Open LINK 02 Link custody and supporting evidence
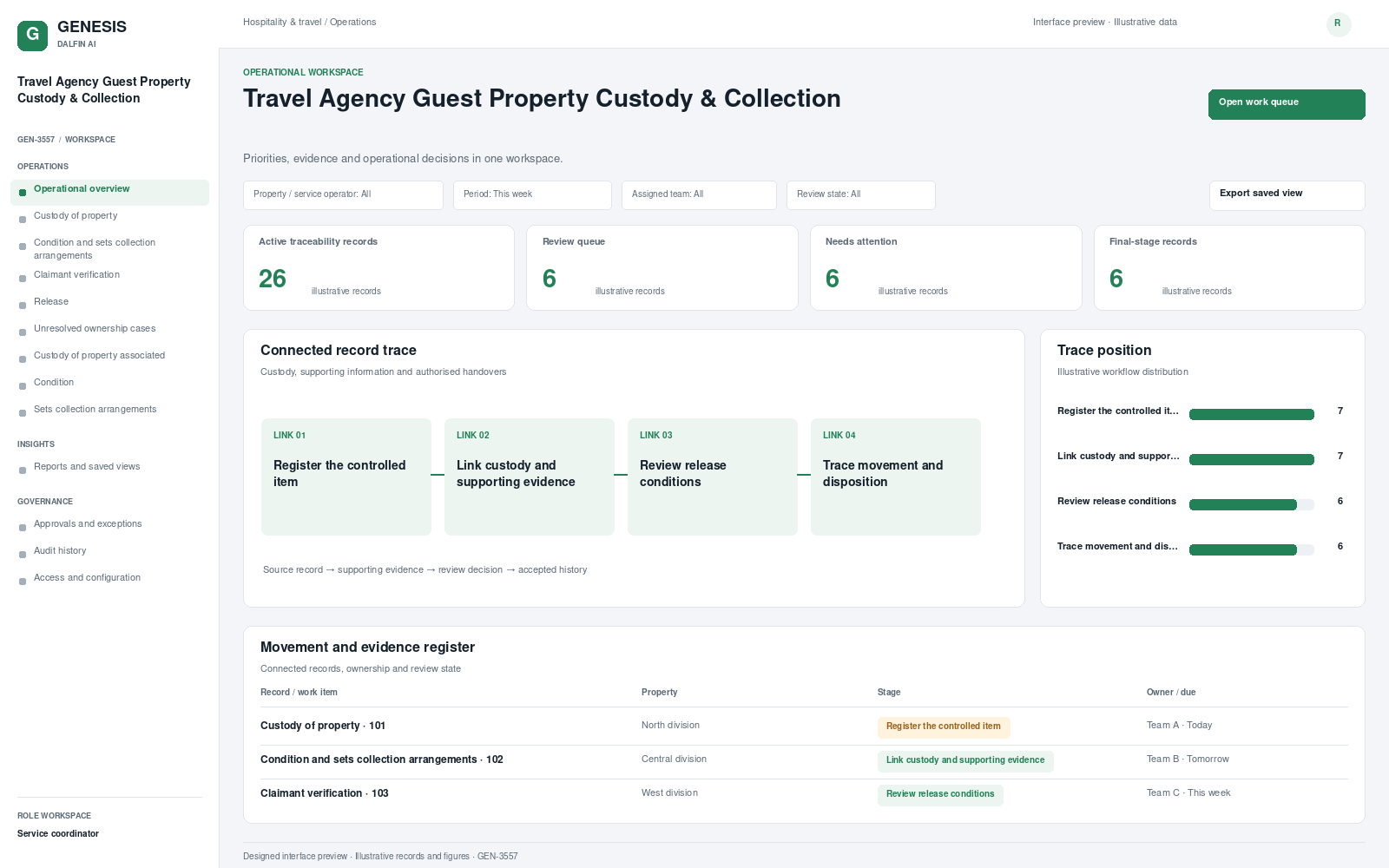The width and height of the screenshot is (1389, 868). click(x=530, y=477)
